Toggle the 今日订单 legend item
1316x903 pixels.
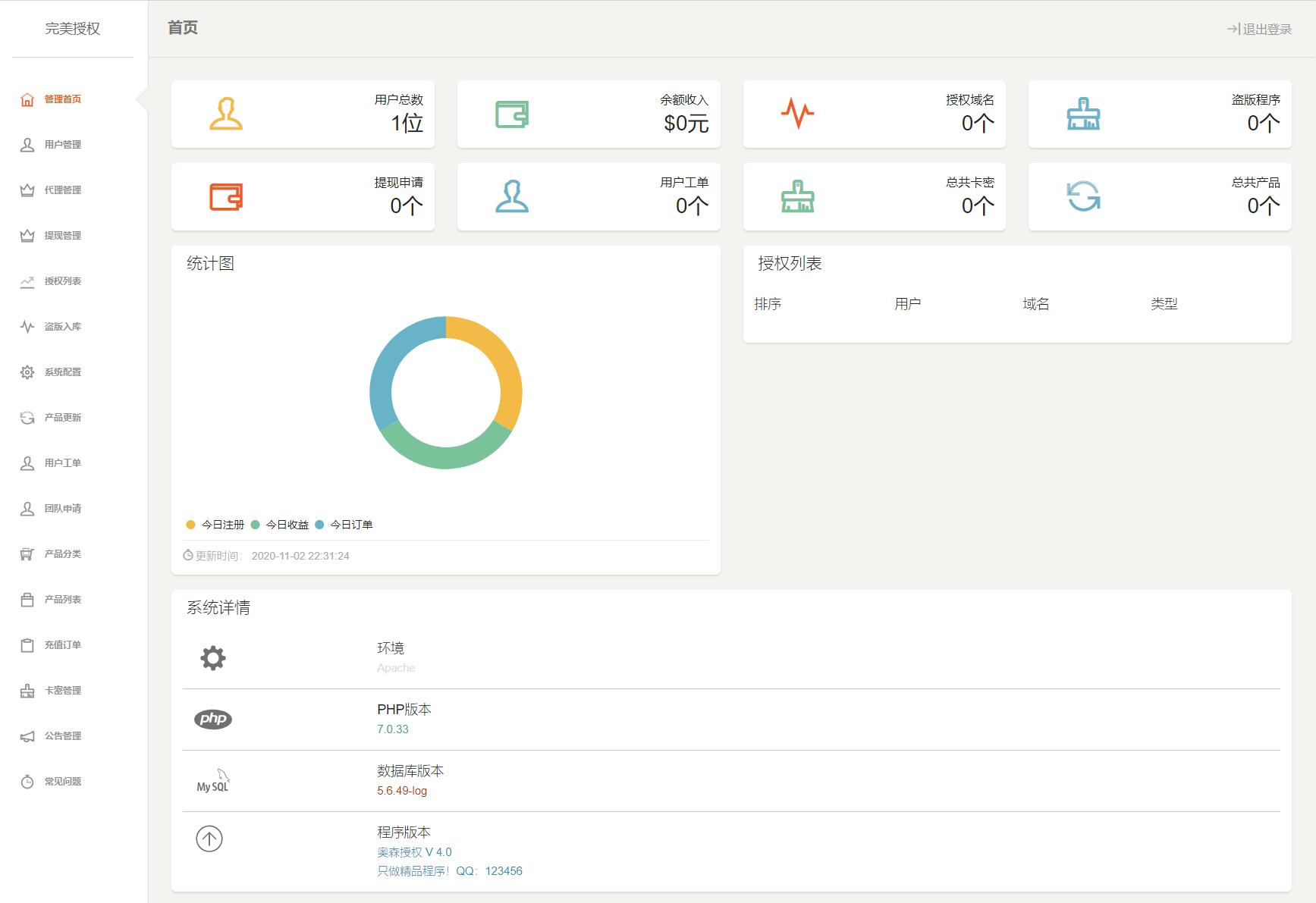point(344,525)
